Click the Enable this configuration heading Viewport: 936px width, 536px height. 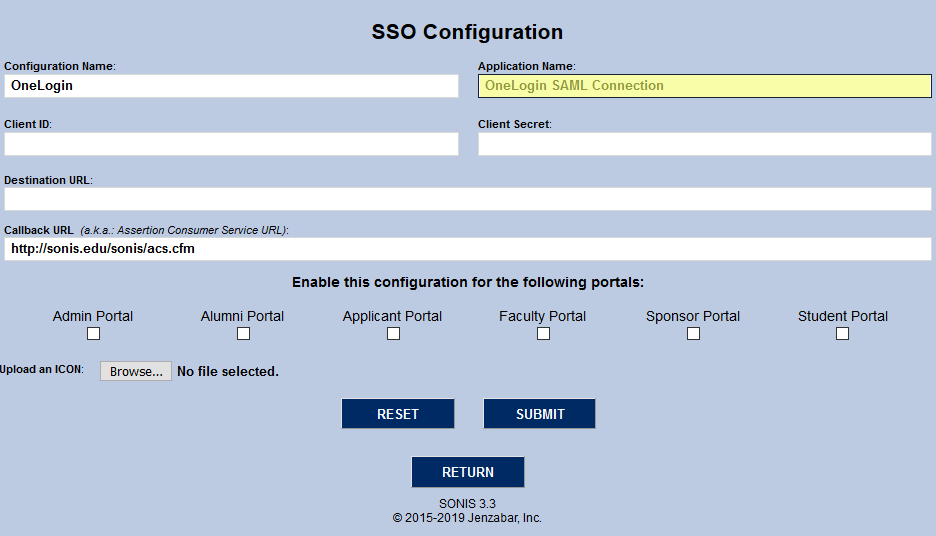pos(468,282)
